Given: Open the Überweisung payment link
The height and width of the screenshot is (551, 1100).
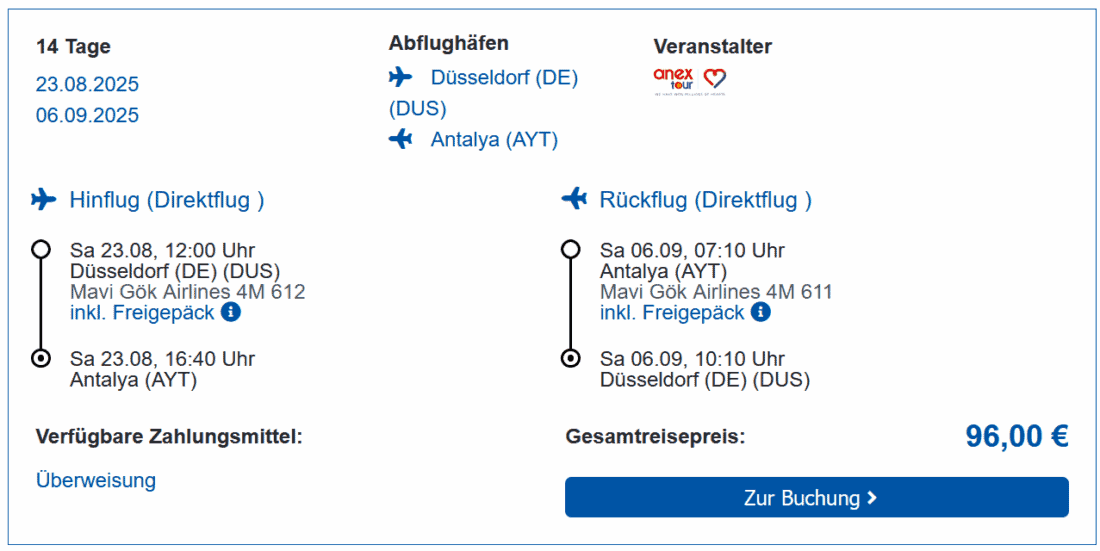Looking at the screenshot, I should click(96, 480).
